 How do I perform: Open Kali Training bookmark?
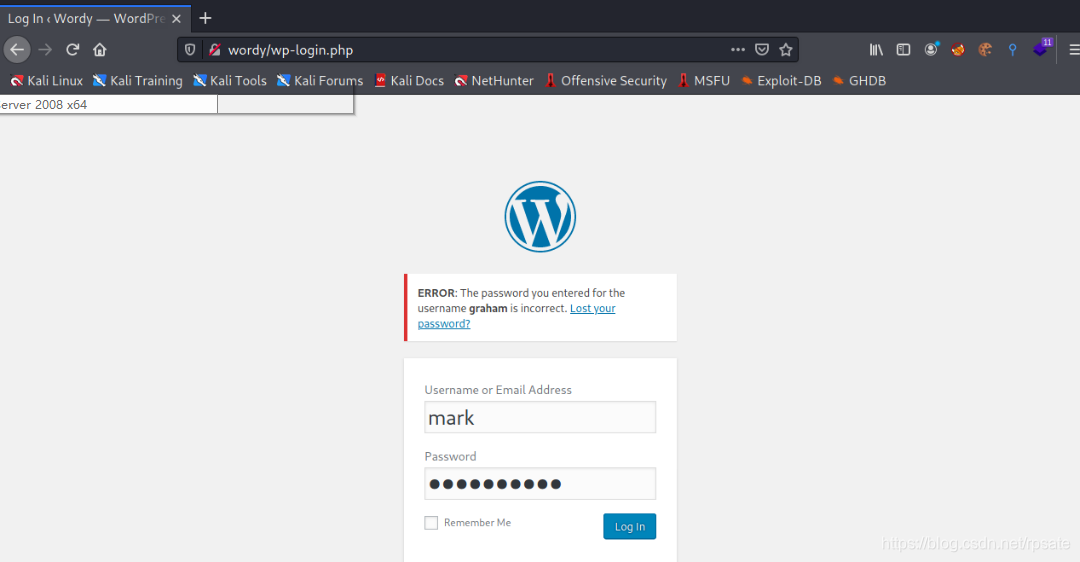(x=138, y=81)
